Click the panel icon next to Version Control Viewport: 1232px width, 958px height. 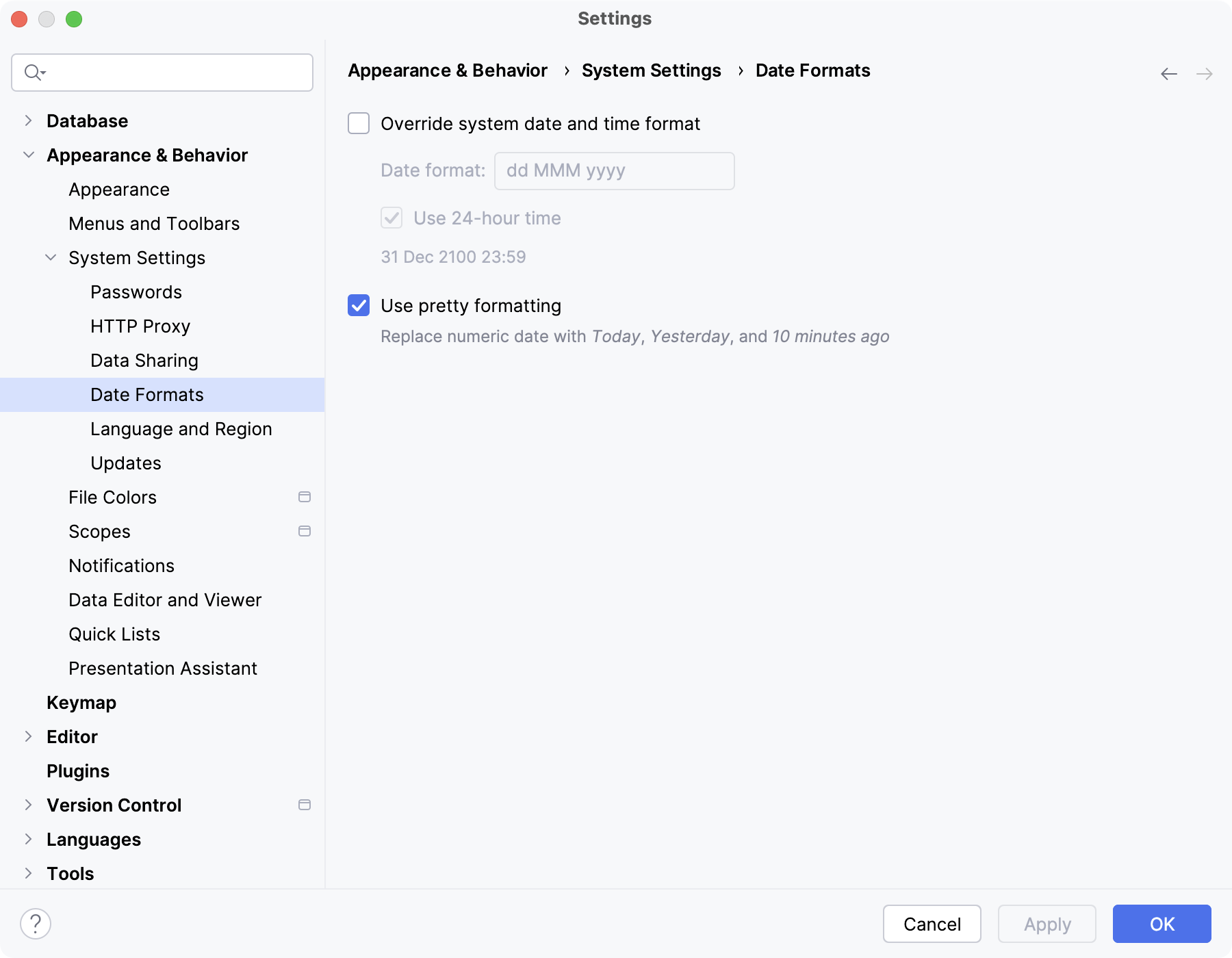click(x=305, y=805)
